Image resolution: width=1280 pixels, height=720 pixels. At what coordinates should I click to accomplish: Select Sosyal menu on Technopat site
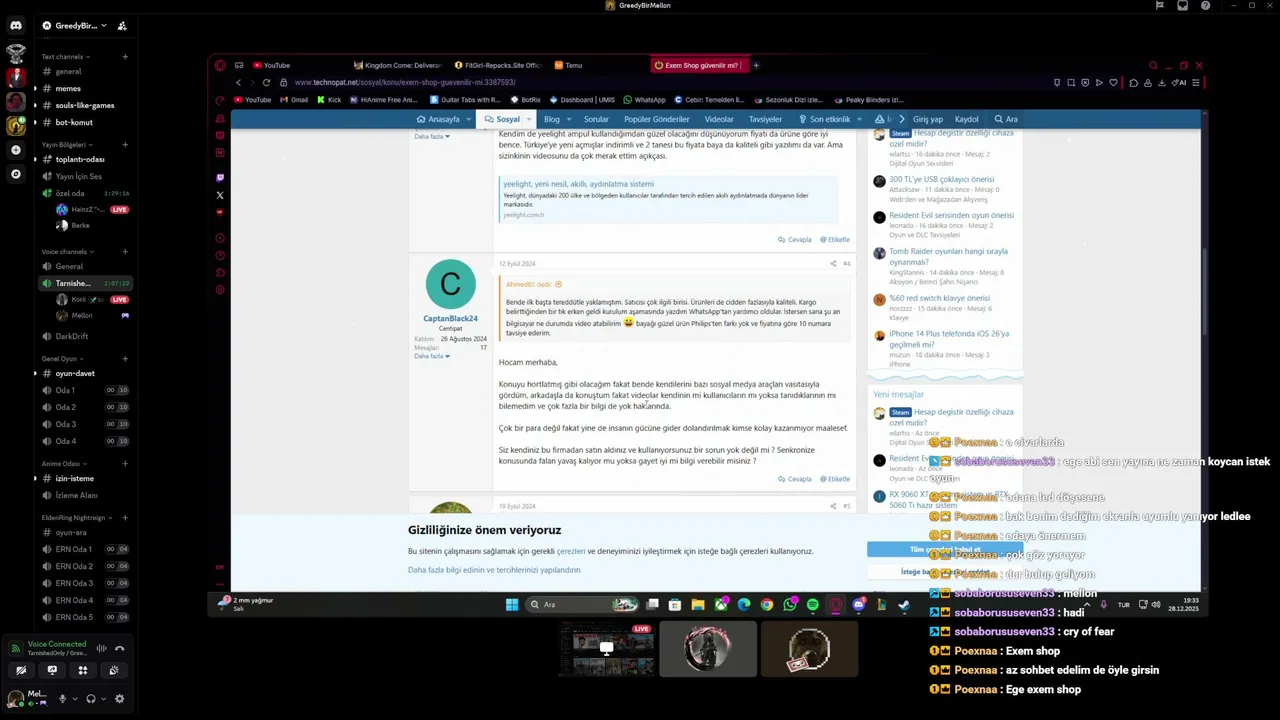tap(502, 119)
